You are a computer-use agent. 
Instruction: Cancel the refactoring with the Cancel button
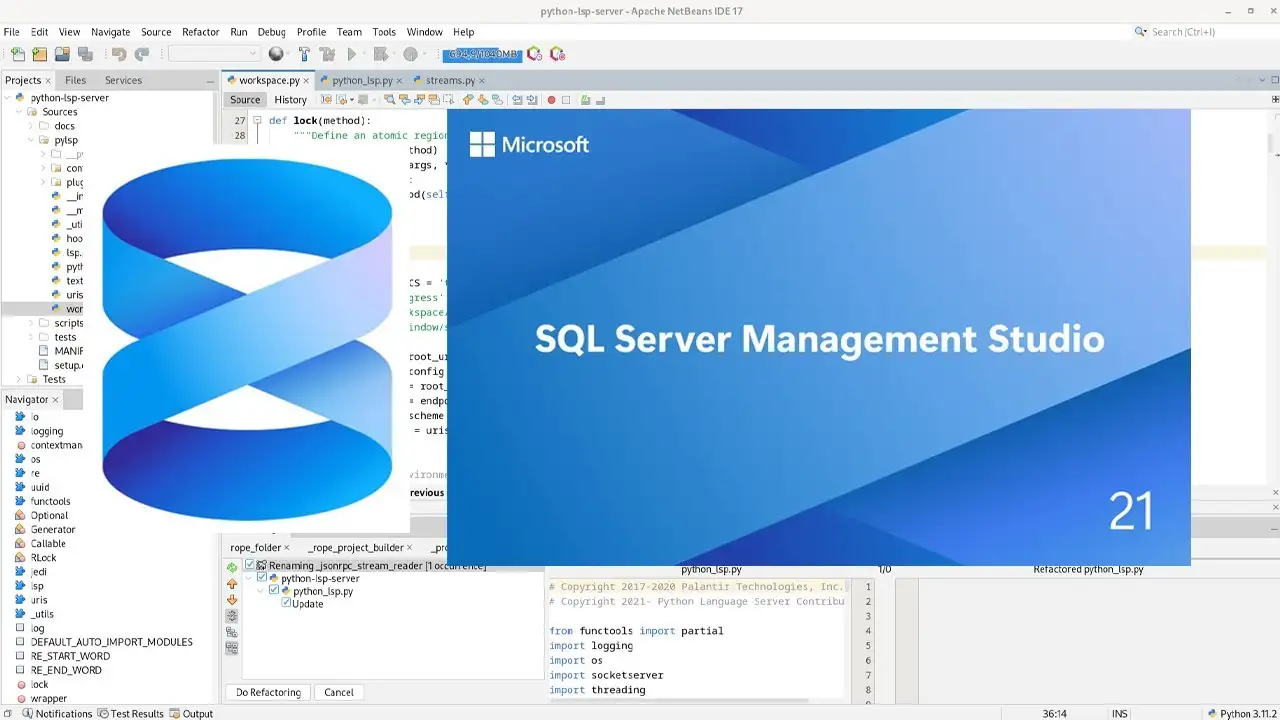pos(339,692)
